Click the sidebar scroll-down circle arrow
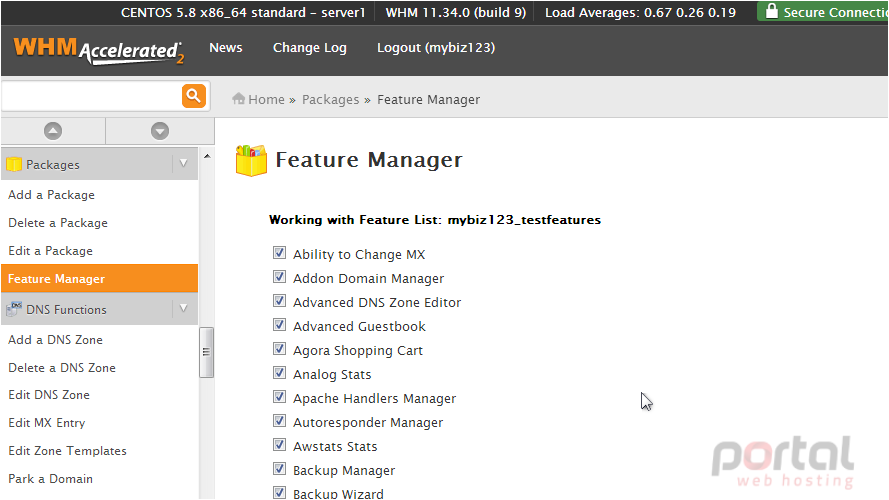Screen dimensions: 889x500 click(x=160, y=131)
